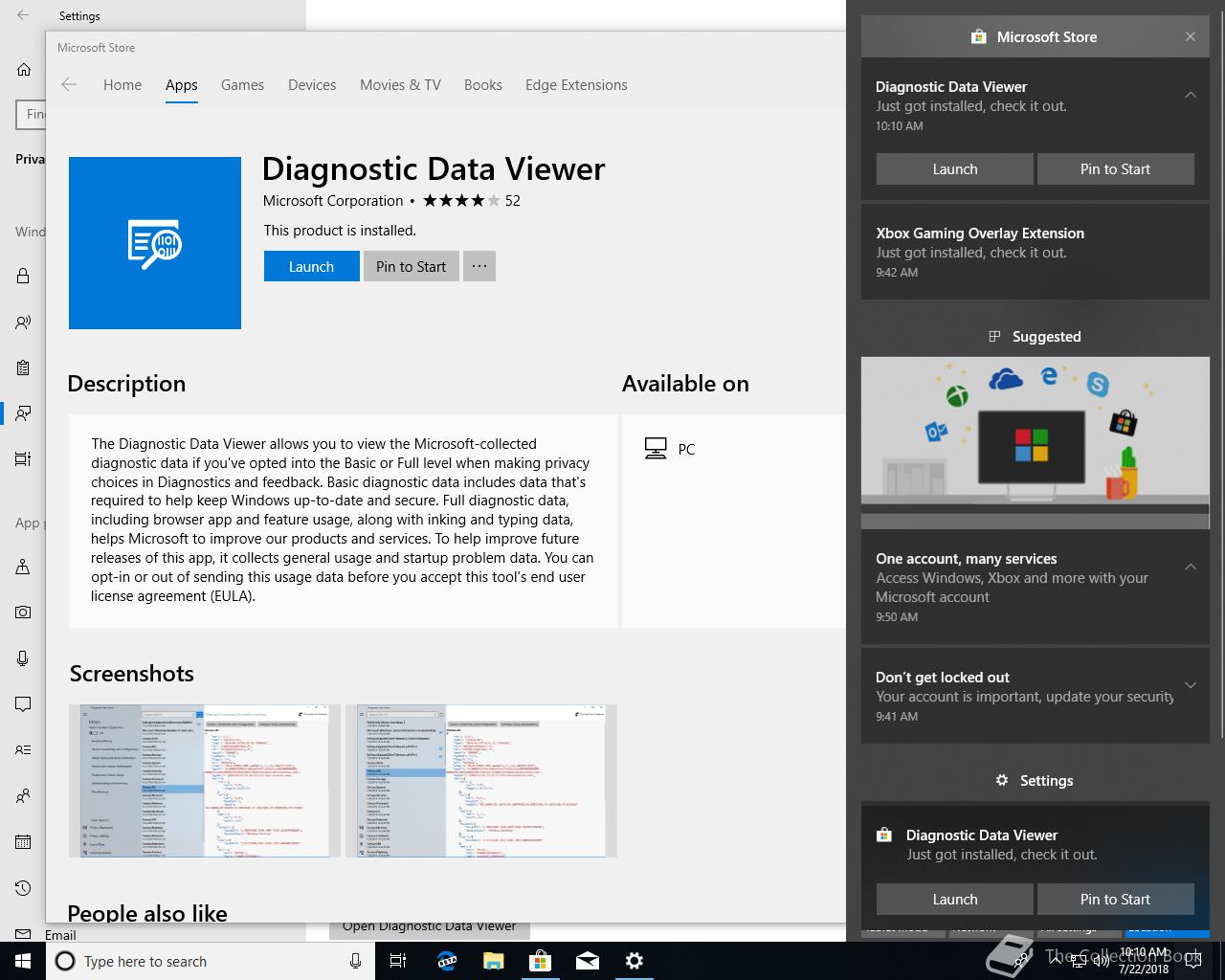This screenshot has height=980, width=1225.
Task: Open the Windows Start menu
Action: tap(23, 961)
